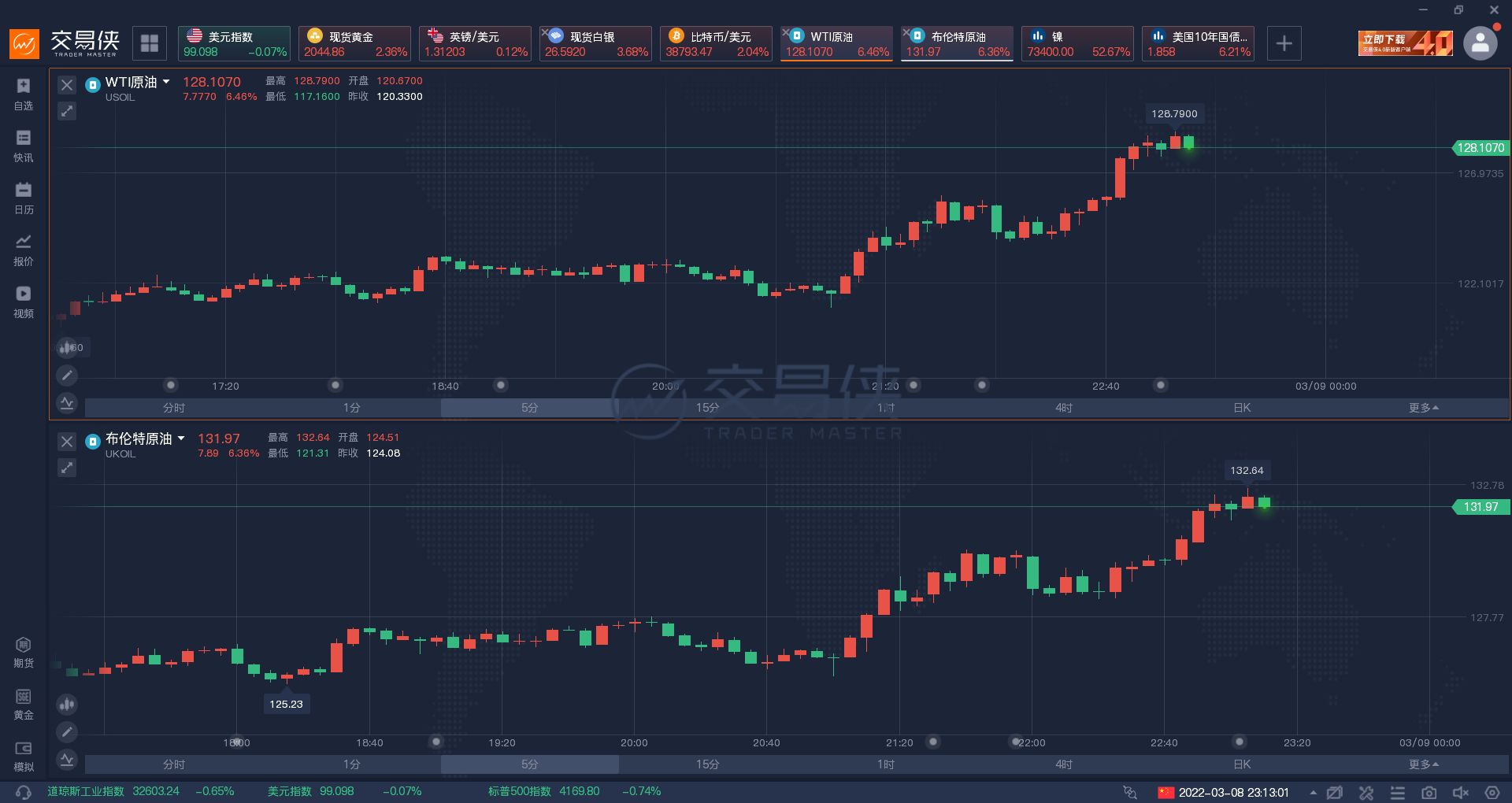Screen dimensions: 1512x803
Task: Click the 道琼斯工业指数 status bar quote
Action: pyautogui.click(x=141, y=791)
